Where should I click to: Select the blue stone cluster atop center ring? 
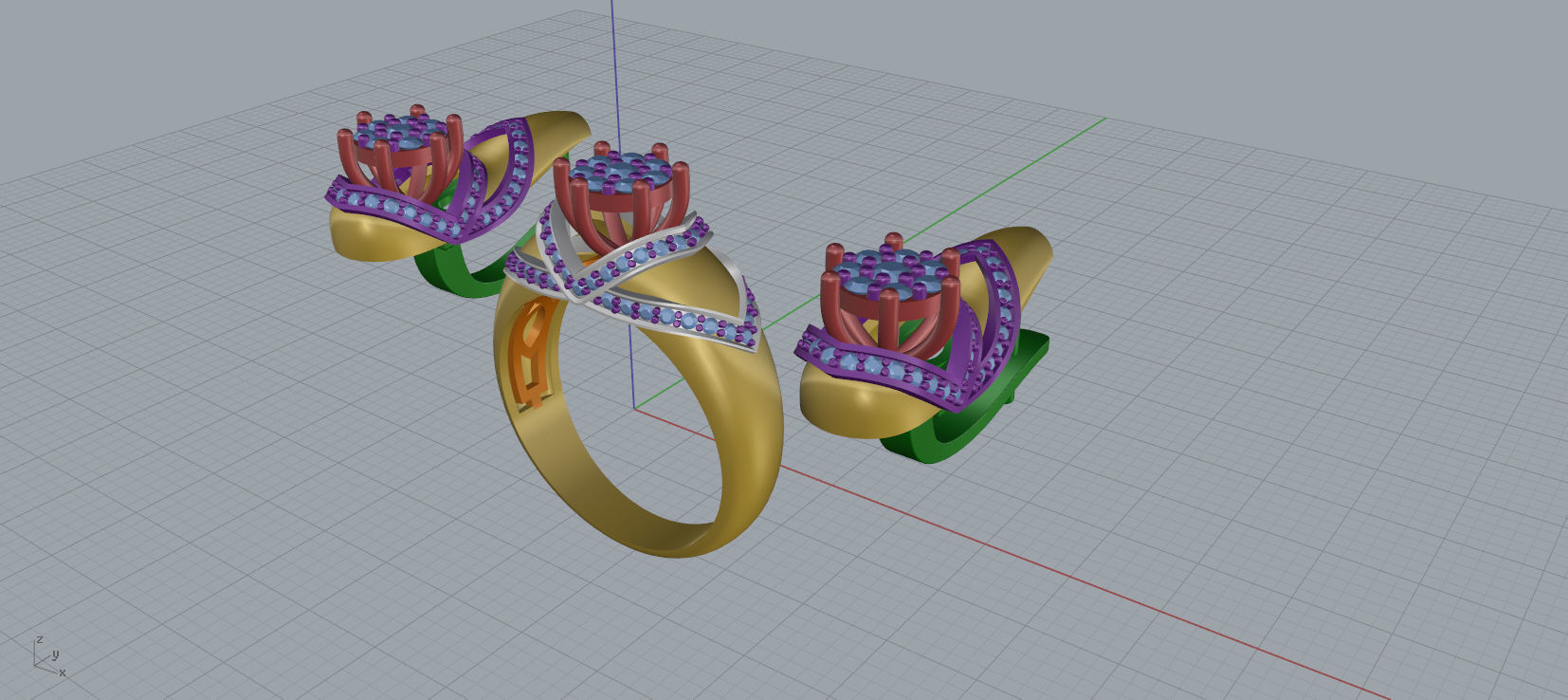point(622,174)
